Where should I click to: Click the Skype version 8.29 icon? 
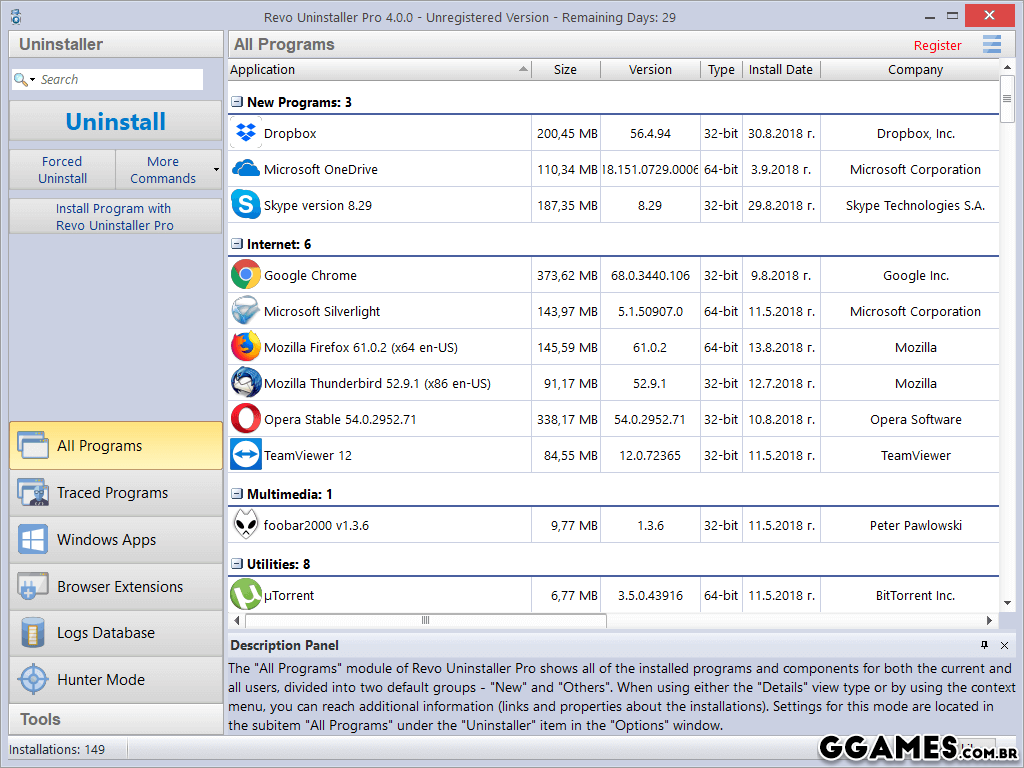point(245,205)
